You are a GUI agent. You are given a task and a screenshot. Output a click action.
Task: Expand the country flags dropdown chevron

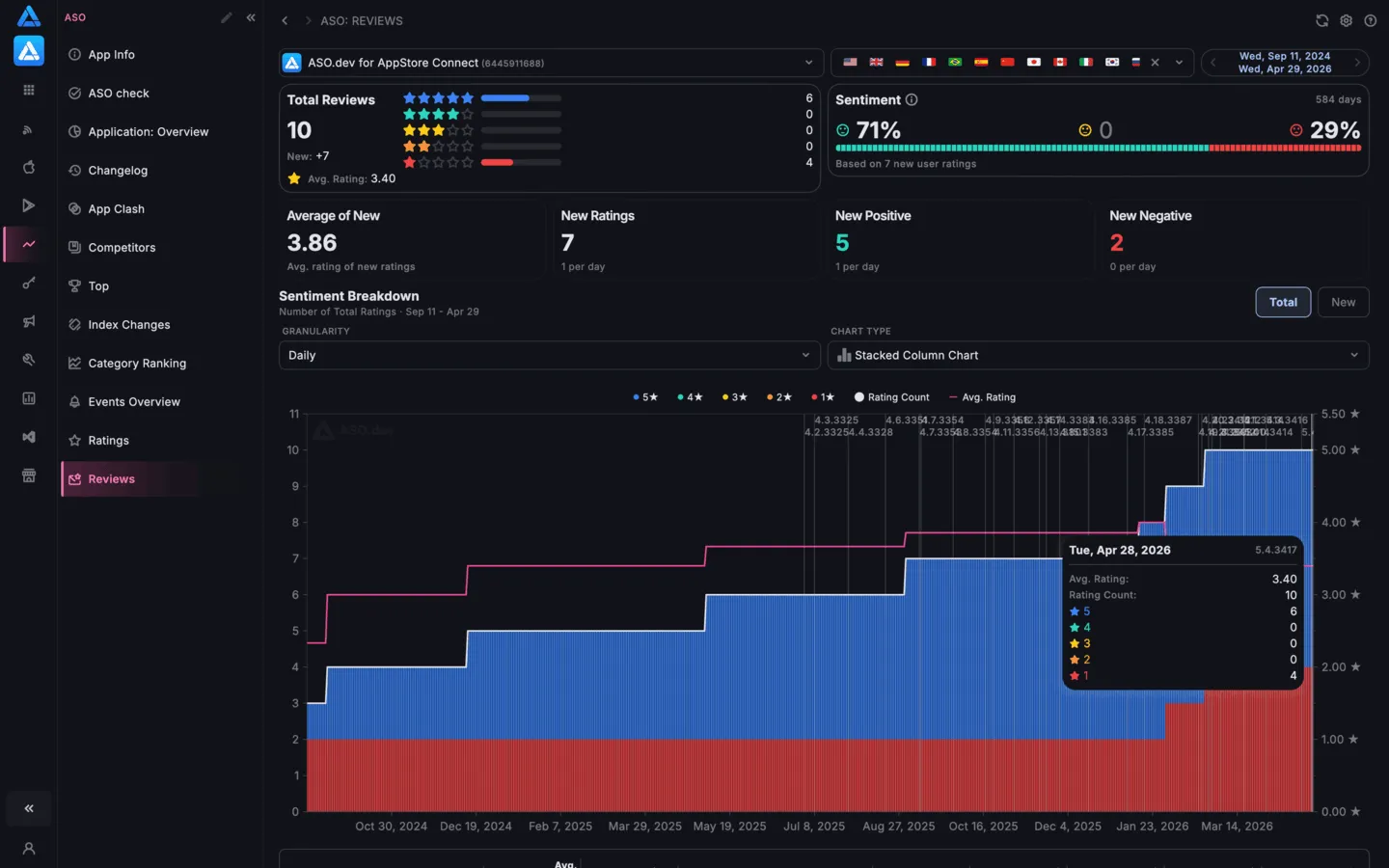tap(1179, 63)
